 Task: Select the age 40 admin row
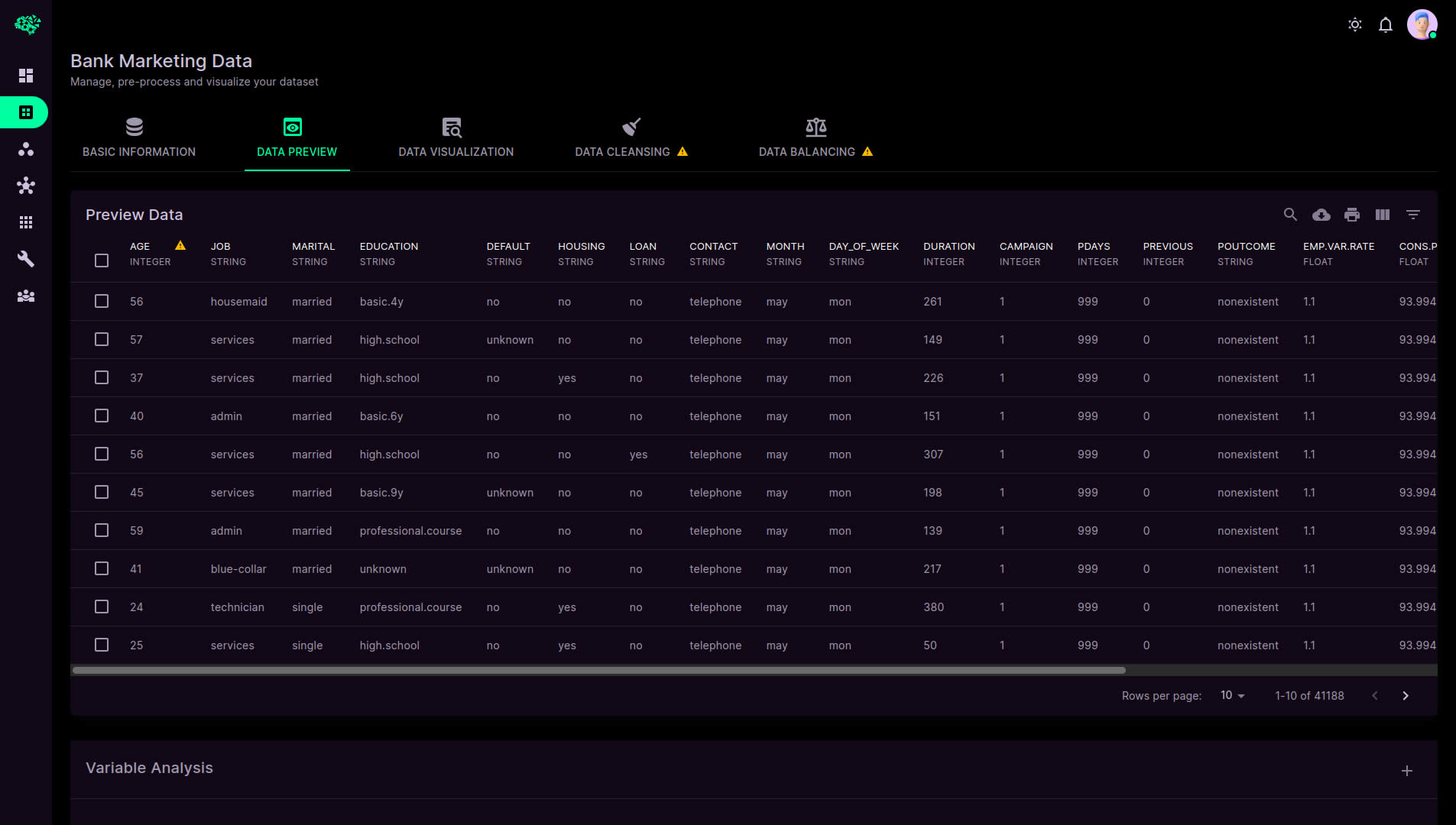click(x=102, y=416)
